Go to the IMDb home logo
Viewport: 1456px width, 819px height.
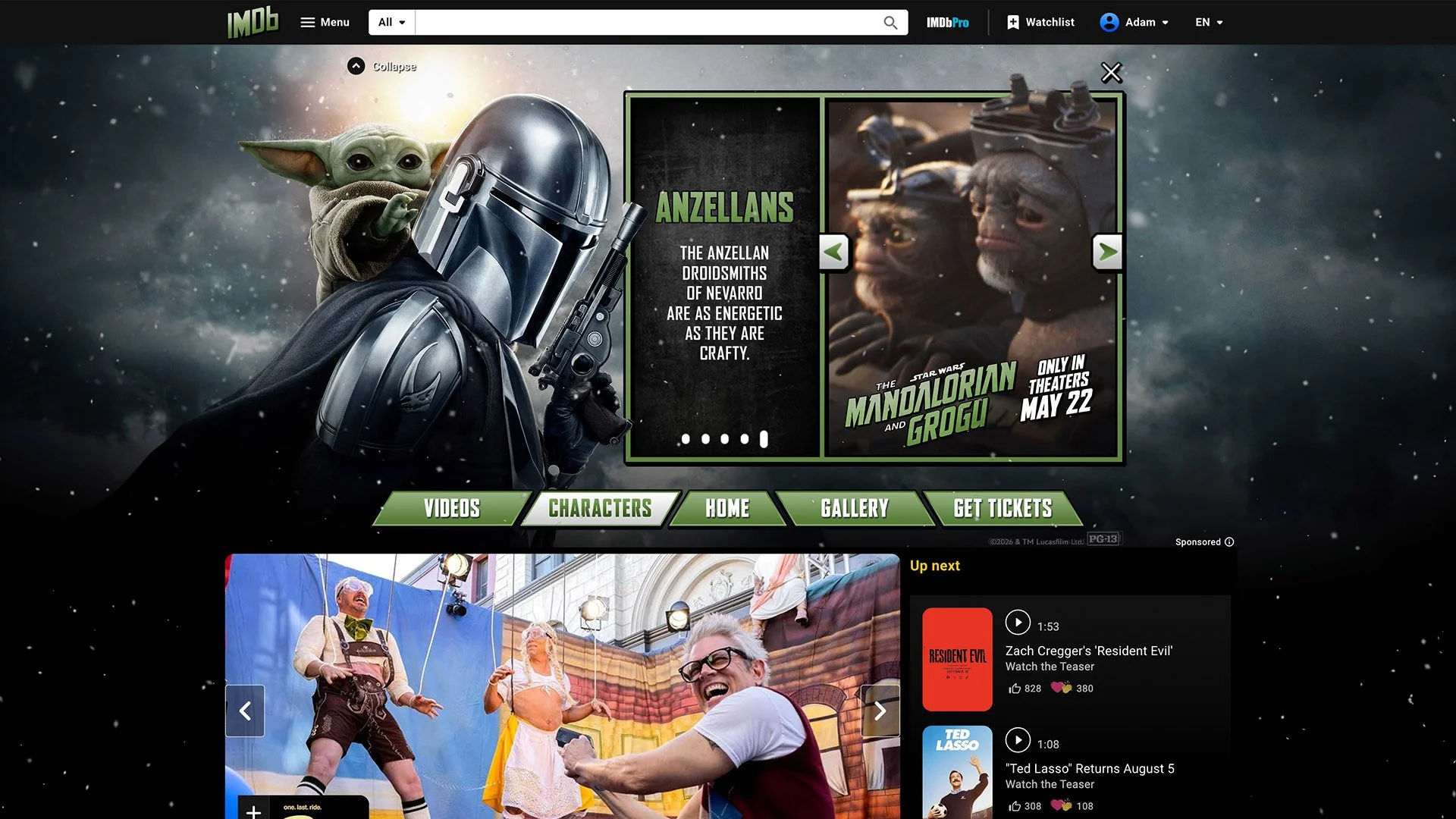(x=253, y=23)
